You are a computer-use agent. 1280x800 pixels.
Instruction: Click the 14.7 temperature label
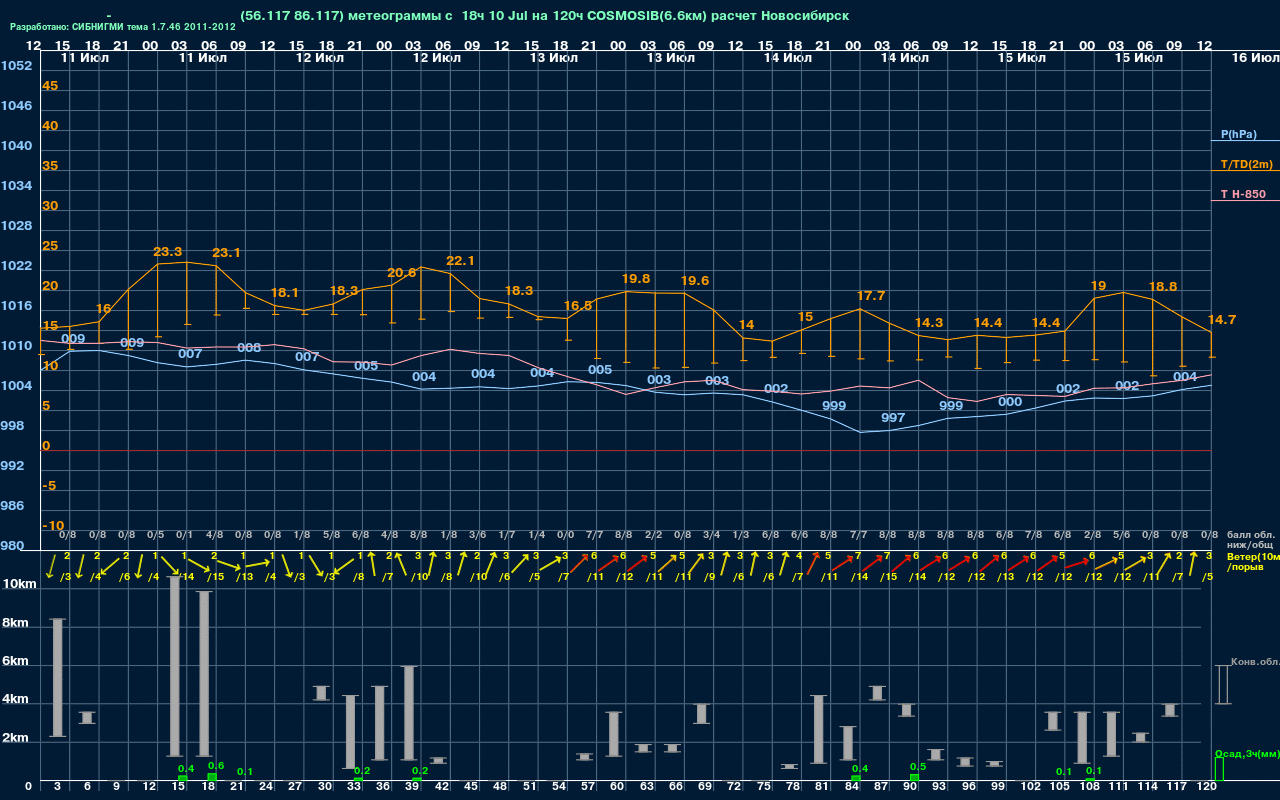pos(1222,320)
